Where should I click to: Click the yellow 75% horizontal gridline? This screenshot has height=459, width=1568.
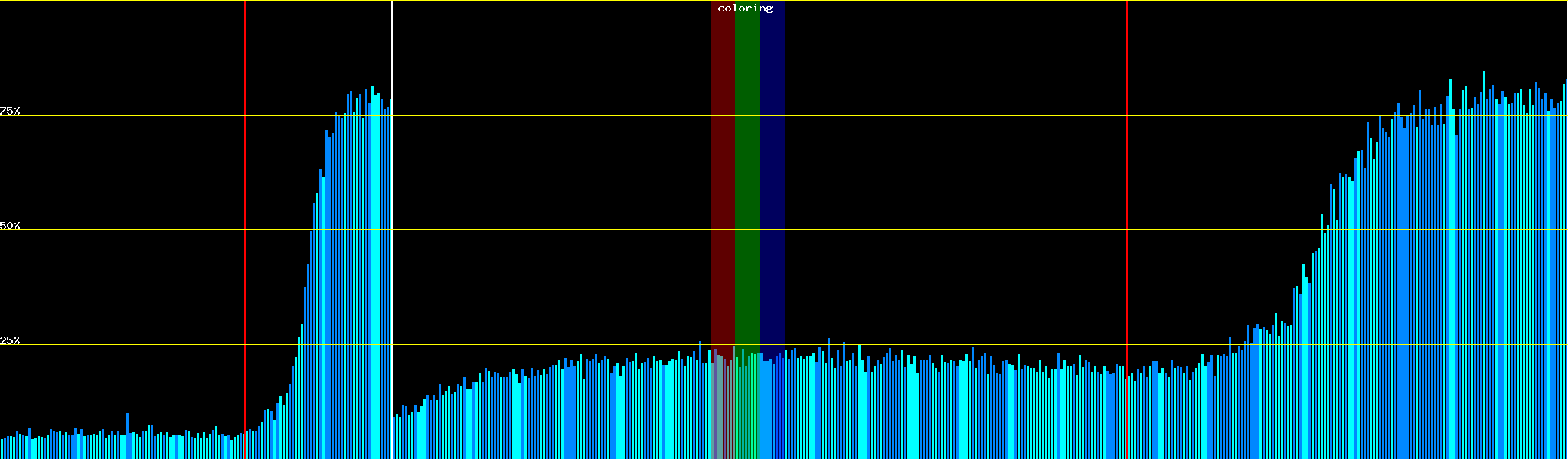(x=919, y=116)
